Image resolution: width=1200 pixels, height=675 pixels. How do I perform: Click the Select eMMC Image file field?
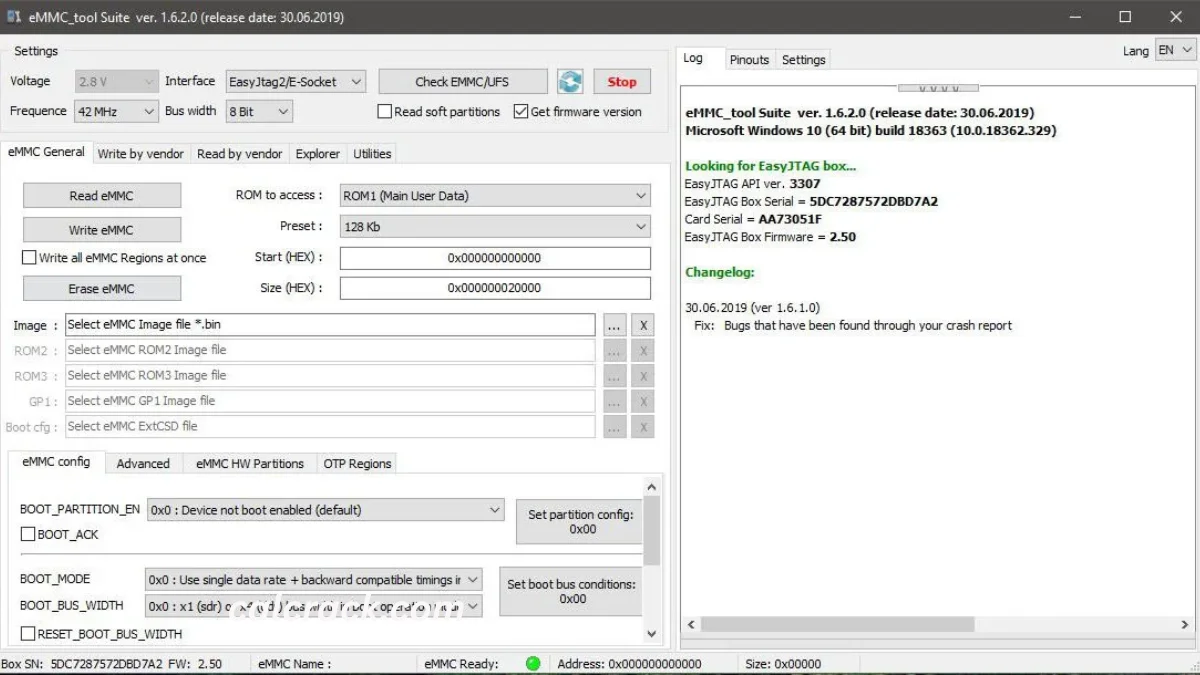coord(330,325)
